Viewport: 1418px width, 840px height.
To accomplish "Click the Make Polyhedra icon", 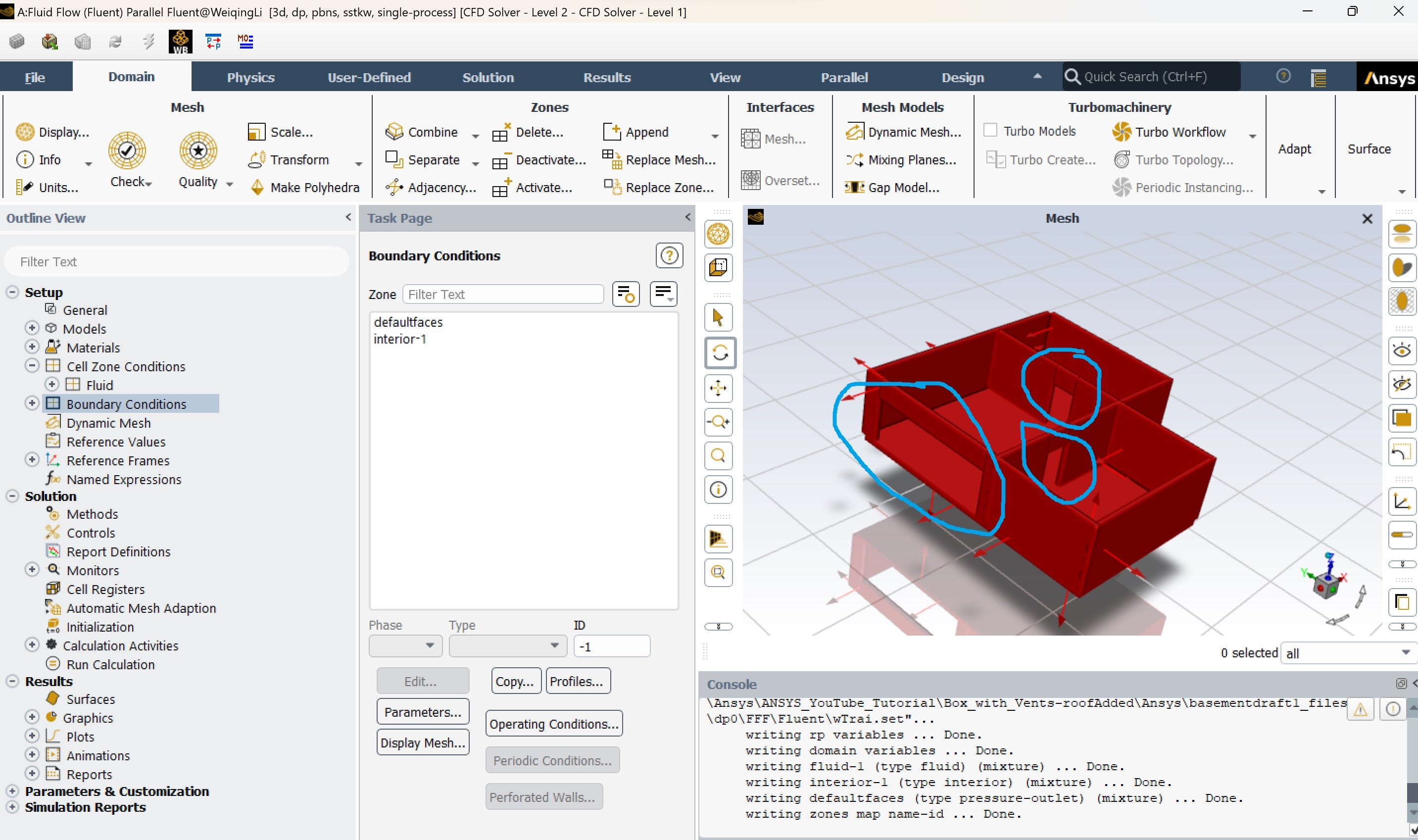I will pos(257,188).
